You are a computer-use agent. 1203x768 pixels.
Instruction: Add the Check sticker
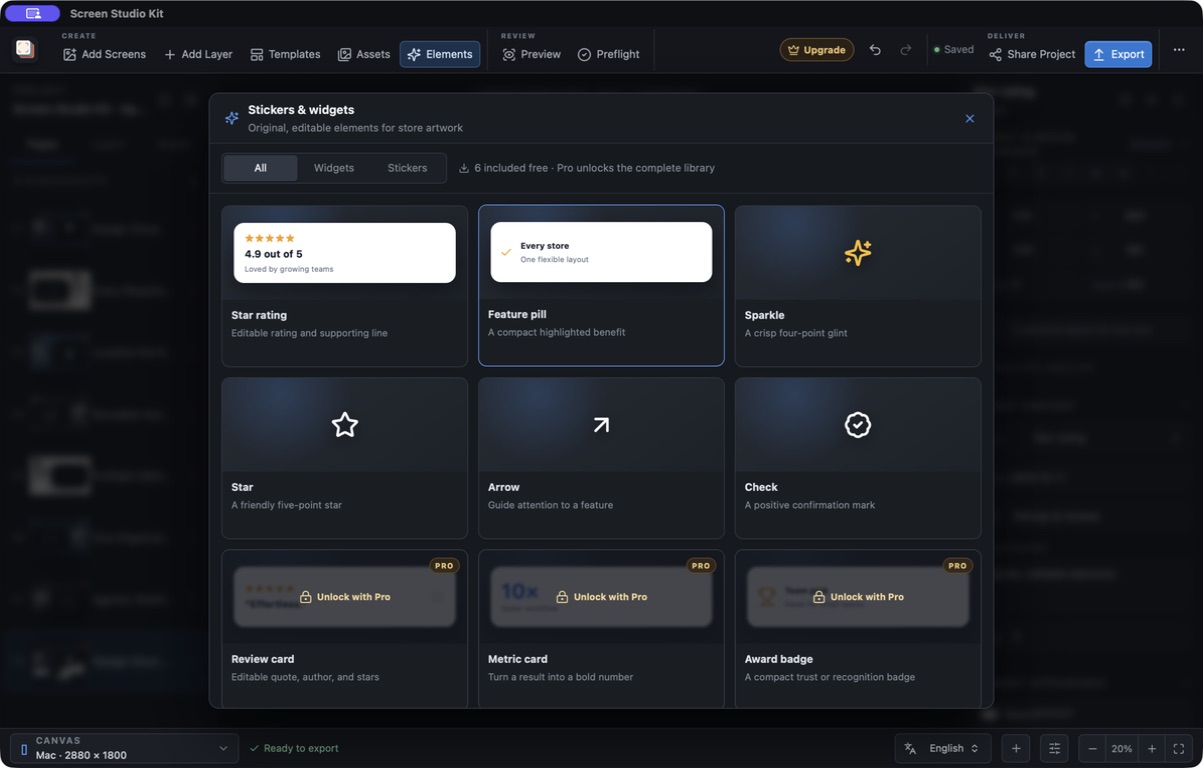(858, 458)
